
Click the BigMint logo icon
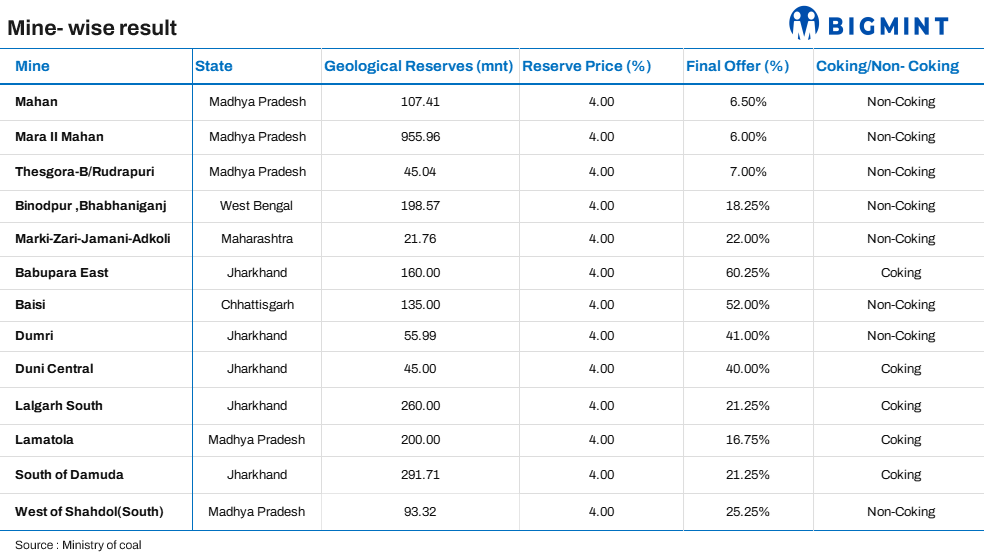click(804, 23)
